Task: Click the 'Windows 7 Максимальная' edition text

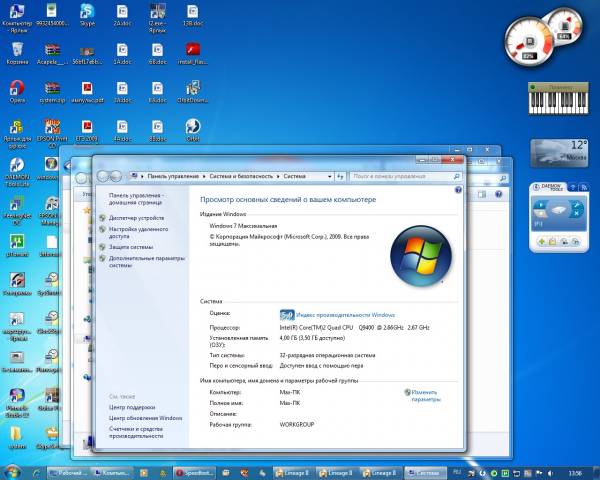Action: 243,226
